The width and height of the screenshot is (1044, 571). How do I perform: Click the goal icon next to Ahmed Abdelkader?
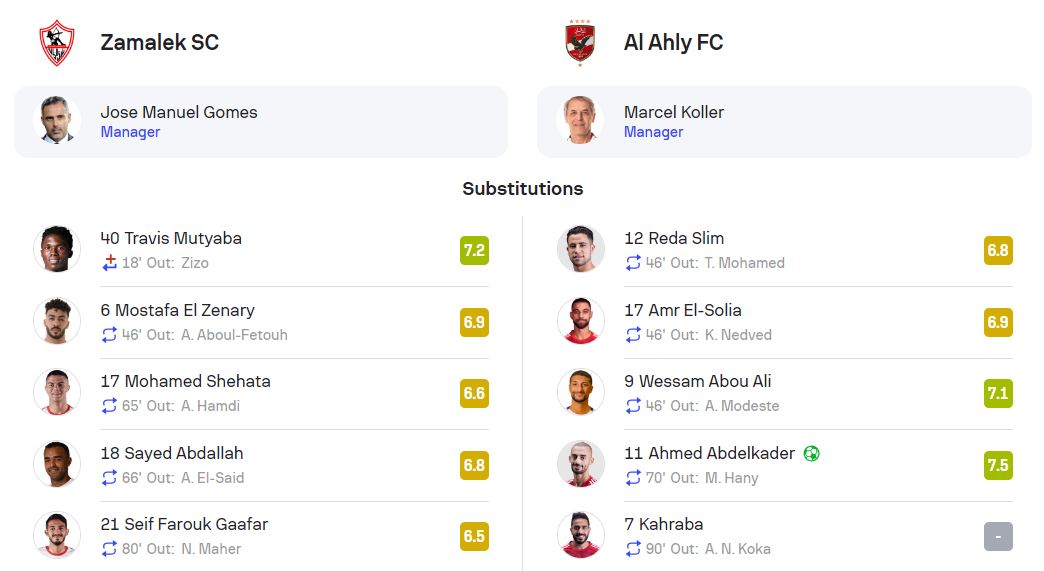(812, 454)
